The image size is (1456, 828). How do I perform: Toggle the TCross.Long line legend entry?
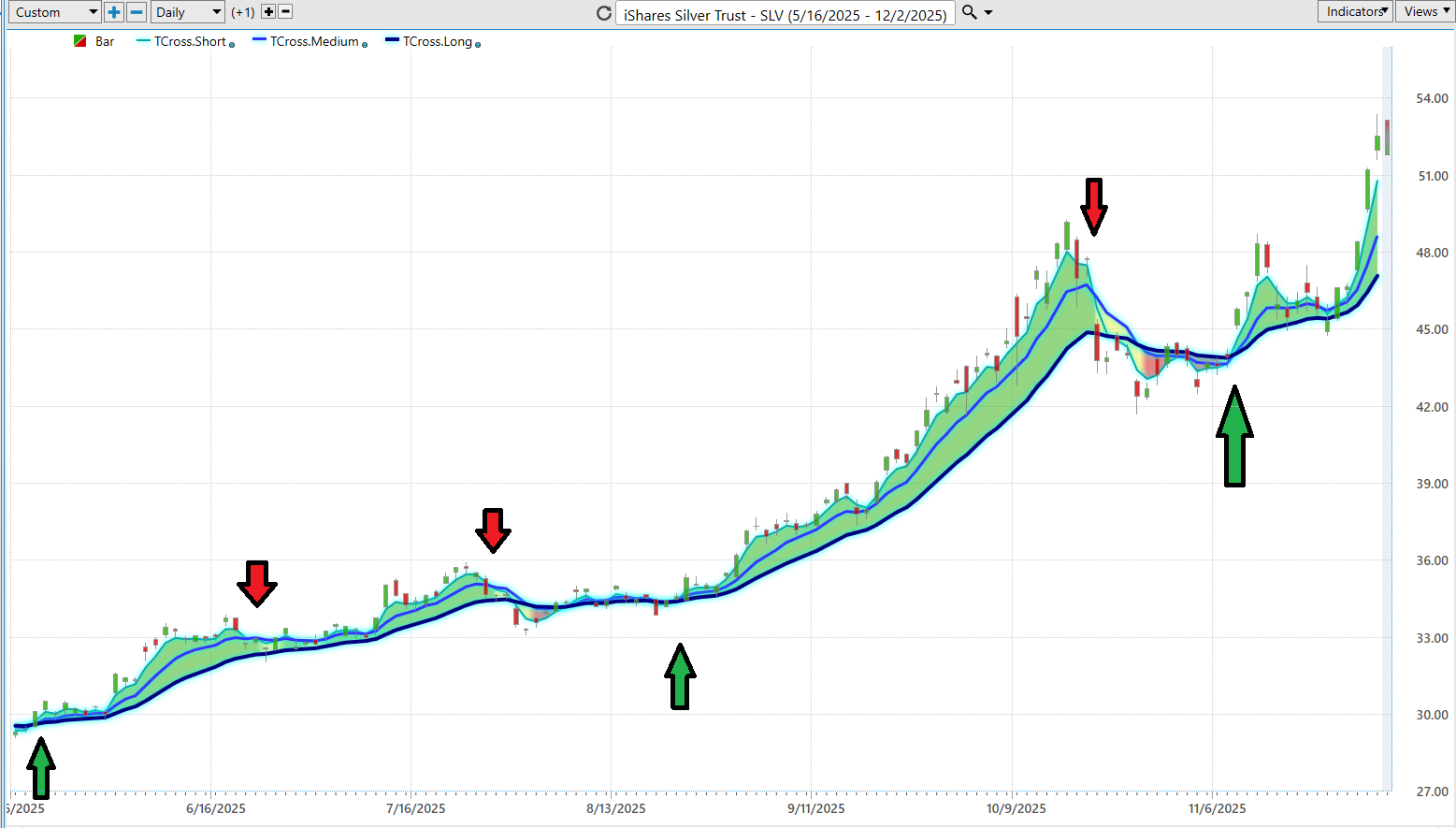point(429,41)
